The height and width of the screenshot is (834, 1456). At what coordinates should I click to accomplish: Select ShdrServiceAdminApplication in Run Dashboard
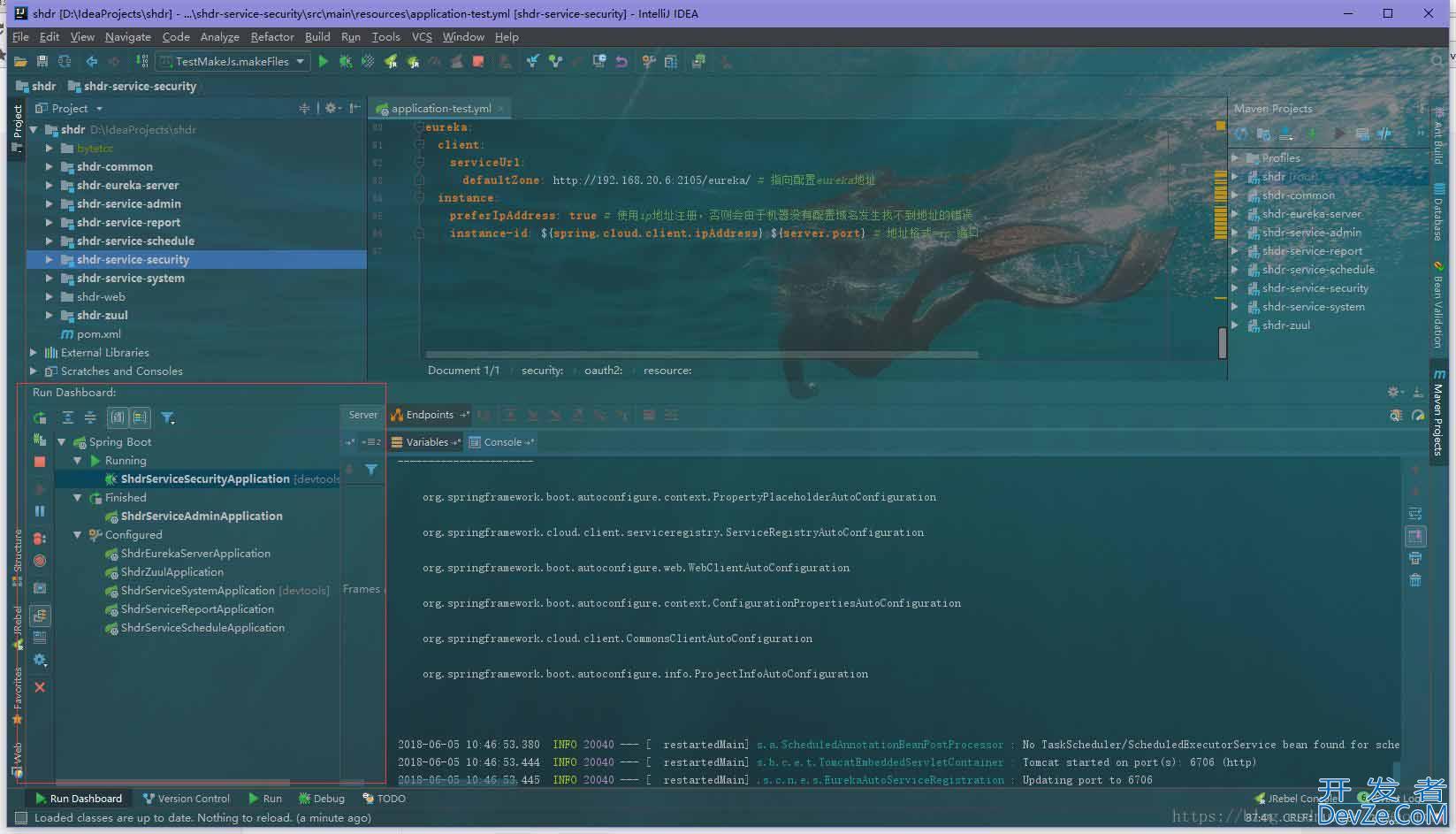tap(202, 516)
